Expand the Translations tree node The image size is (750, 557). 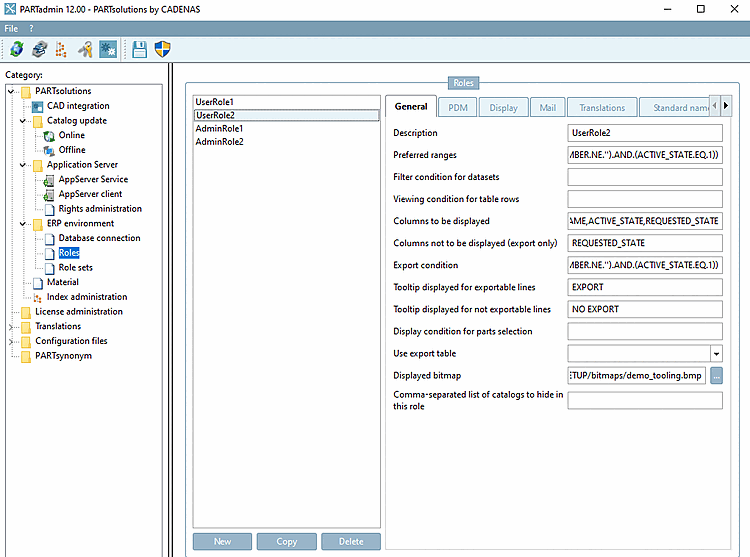tap(11, 327)
